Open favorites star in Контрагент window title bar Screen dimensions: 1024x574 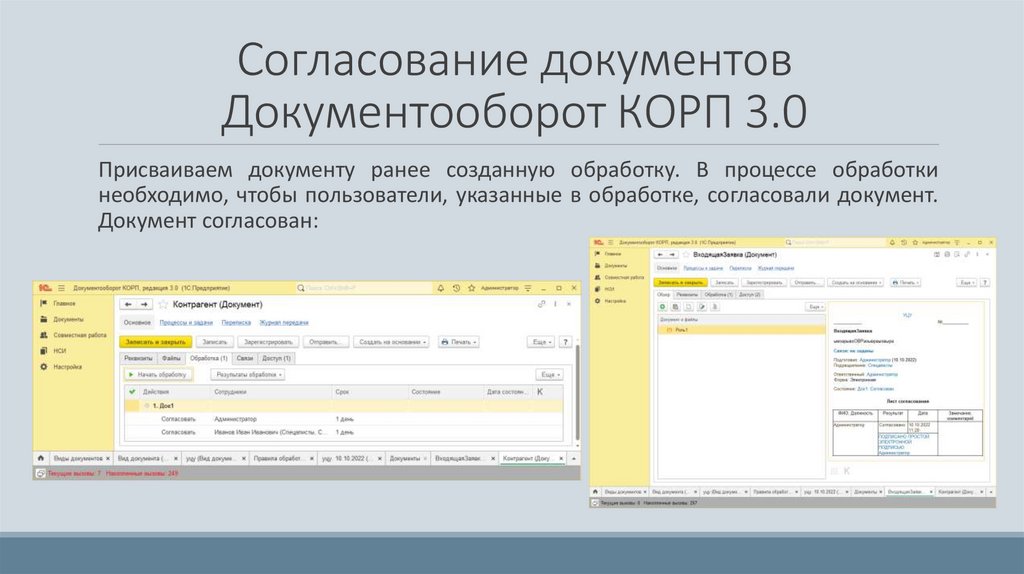click(x=472, y=288)
